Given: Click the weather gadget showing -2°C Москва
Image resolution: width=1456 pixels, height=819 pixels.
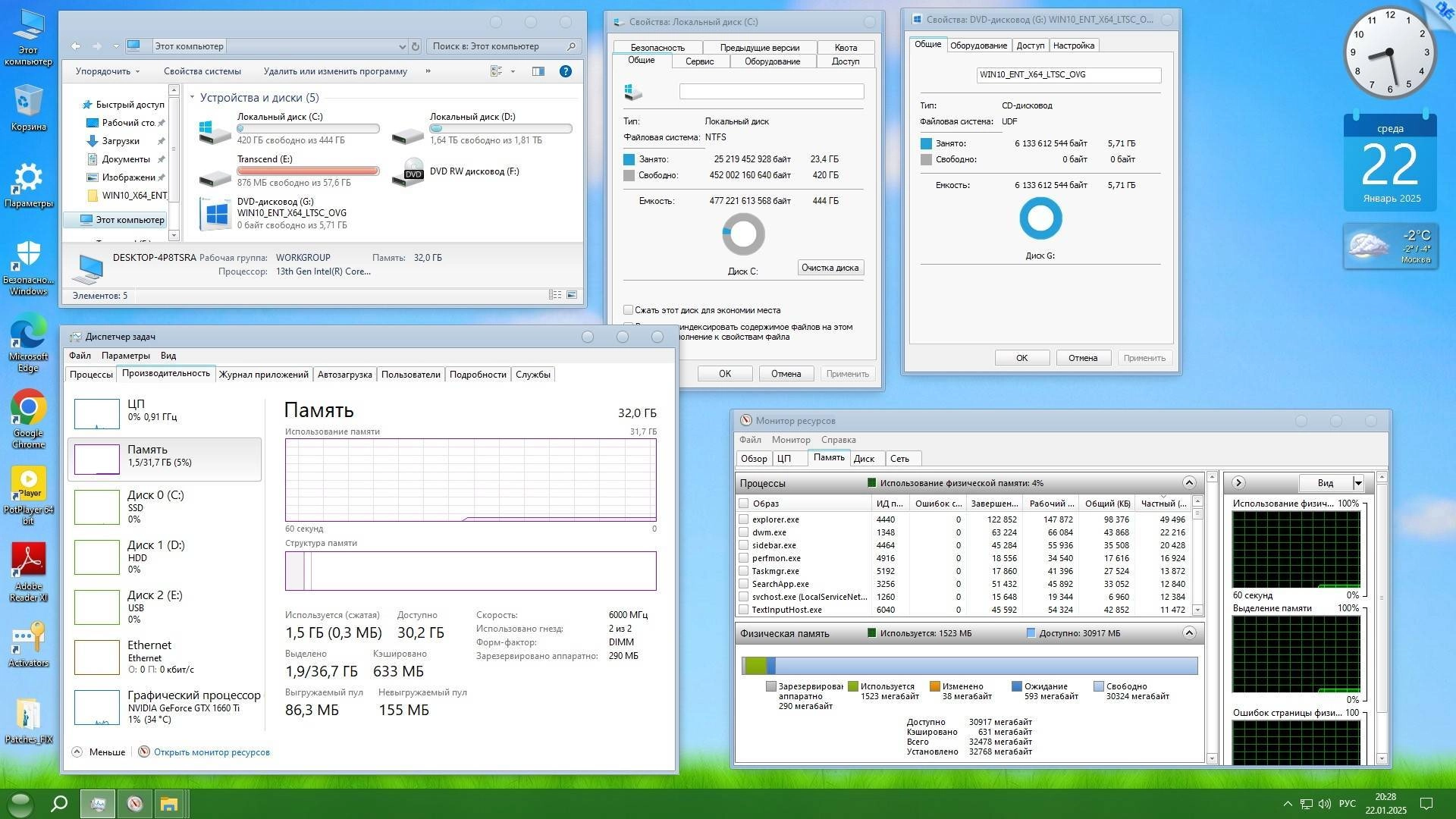Looking at the screenshot, I should coord(1390,246).
